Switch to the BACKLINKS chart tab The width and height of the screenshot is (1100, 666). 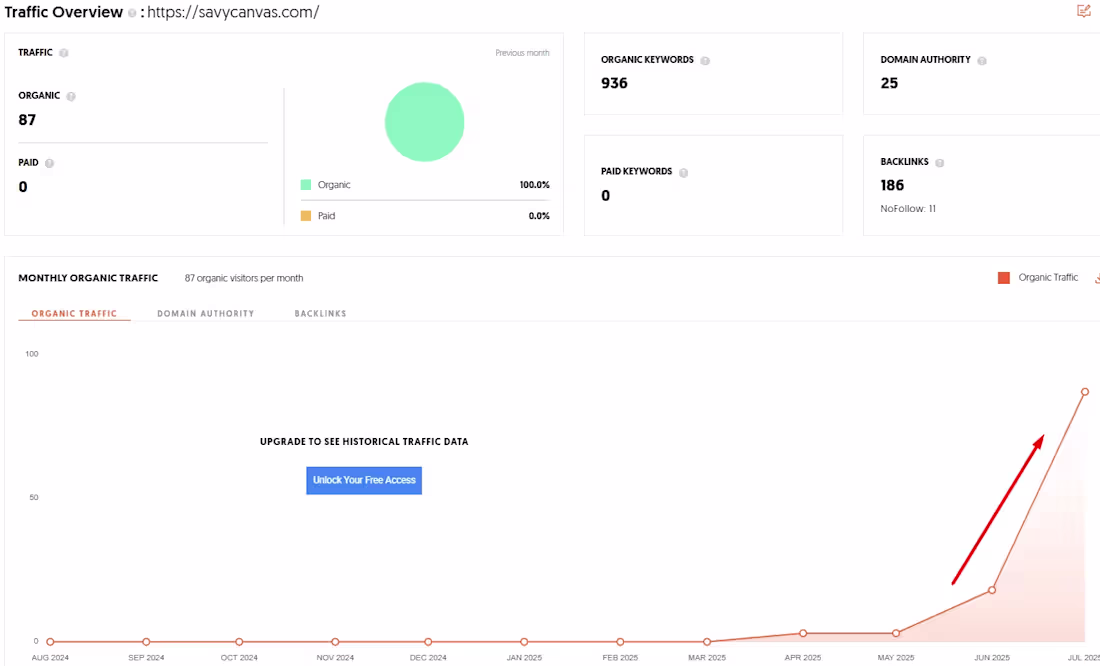[x=321, y=314]
